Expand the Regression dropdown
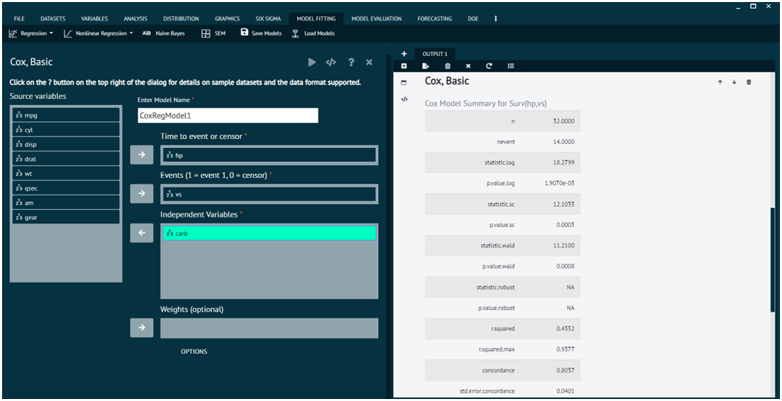Viewport: 782px width, 401px height. click(31, 33)
